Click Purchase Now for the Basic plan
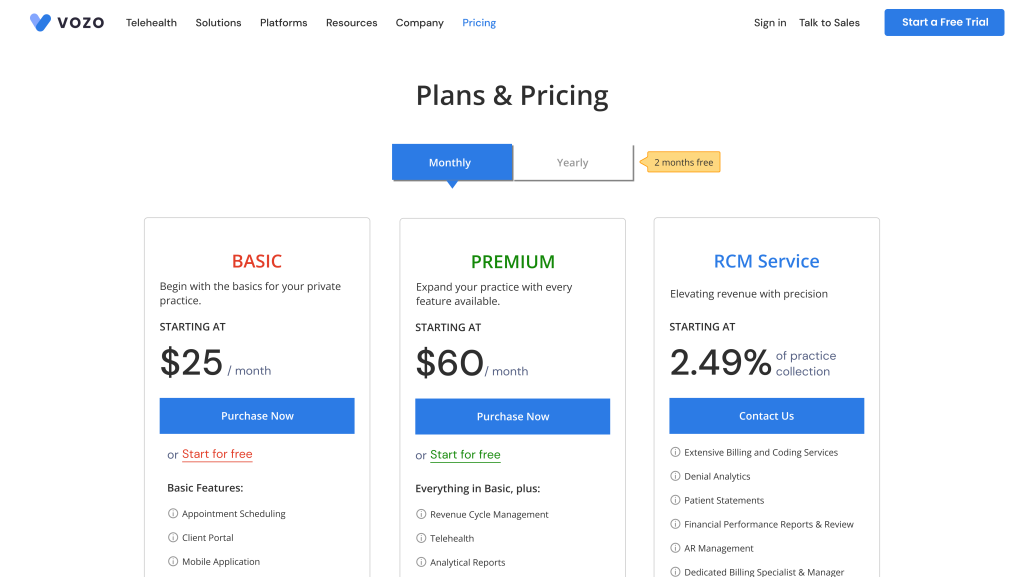 (257, 416)
